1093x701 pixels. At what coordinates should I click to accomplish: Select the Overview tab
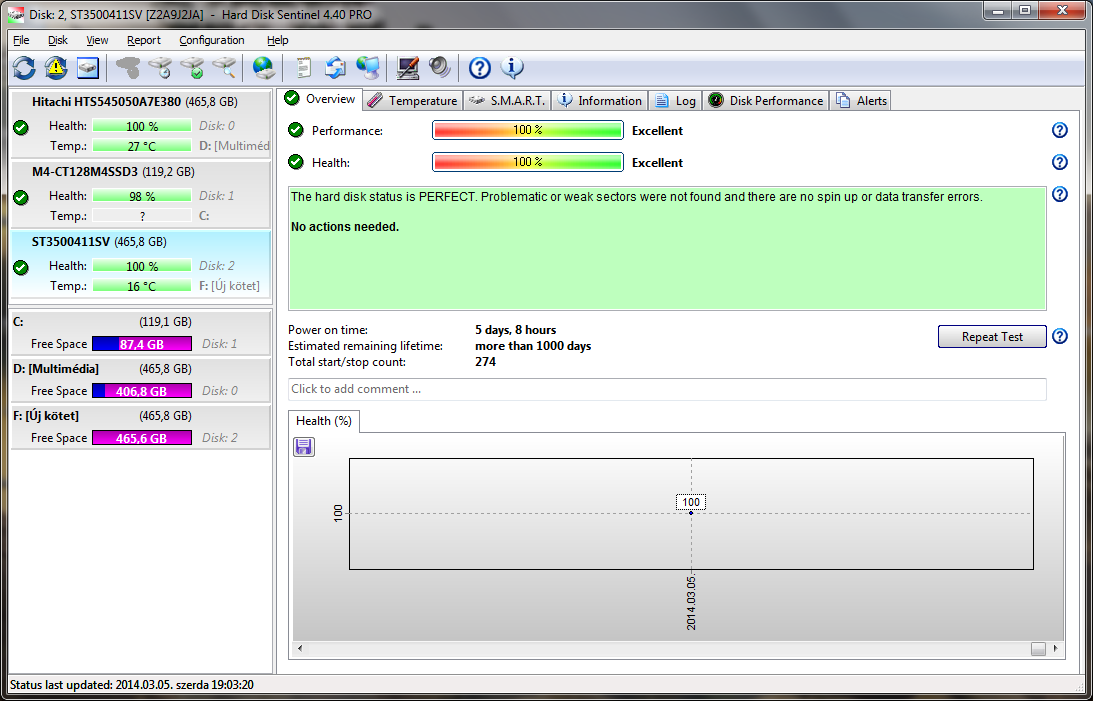click(x=320, y=99)
